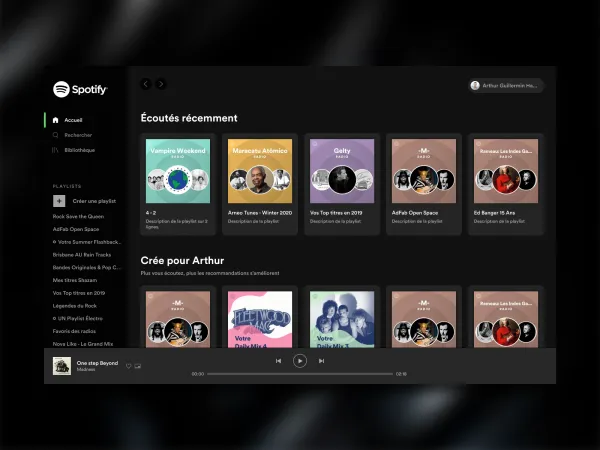Open the Gelty radio cover
600x450 pixels.
click(342, 171)
